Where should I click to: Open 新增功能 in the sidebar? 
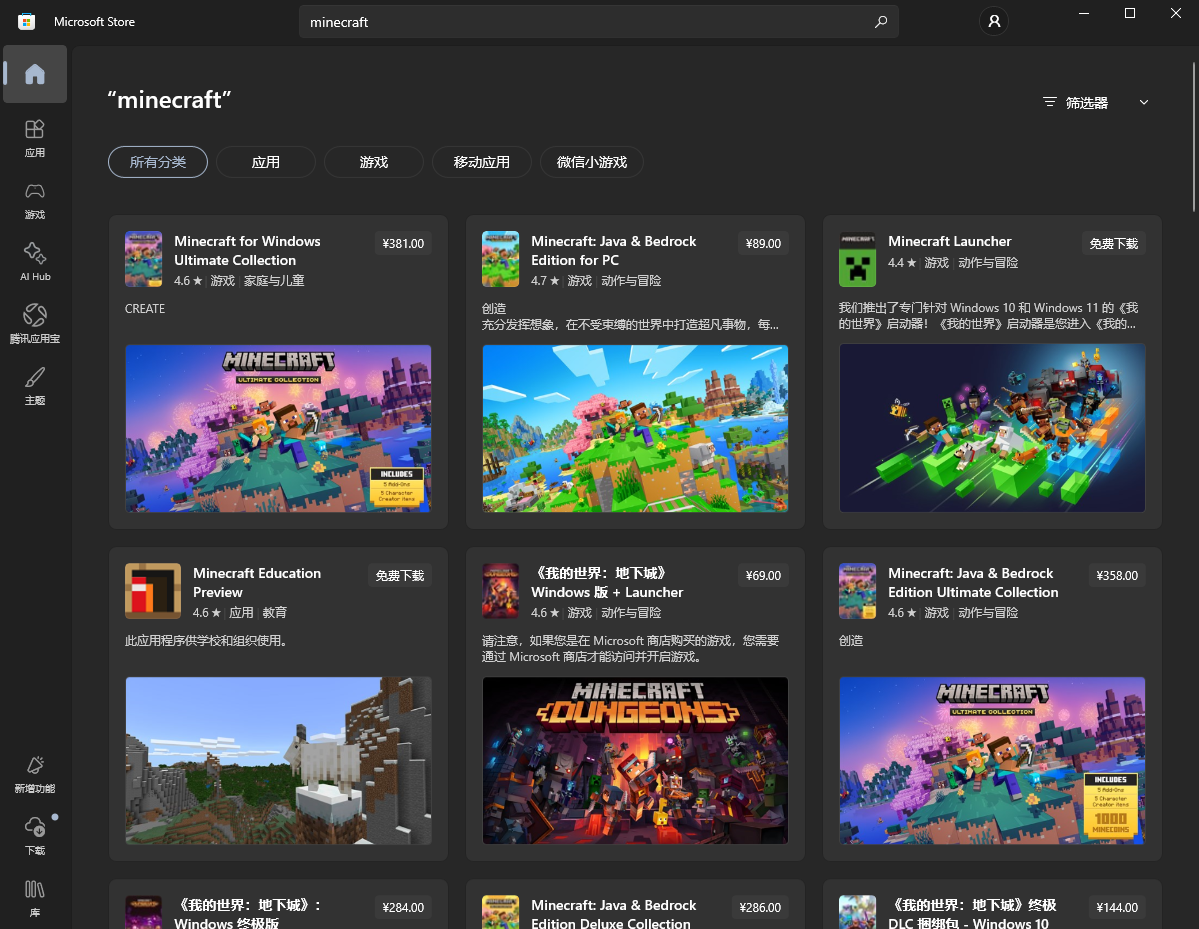tap(34, 775)
